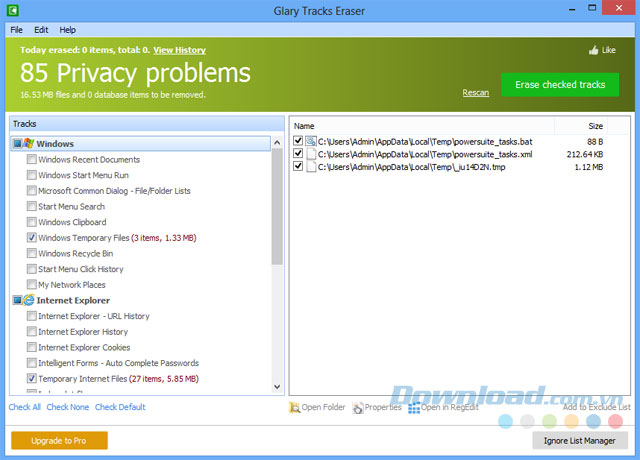
Task: Check Windows Start Menu Run
Action: 31,175
